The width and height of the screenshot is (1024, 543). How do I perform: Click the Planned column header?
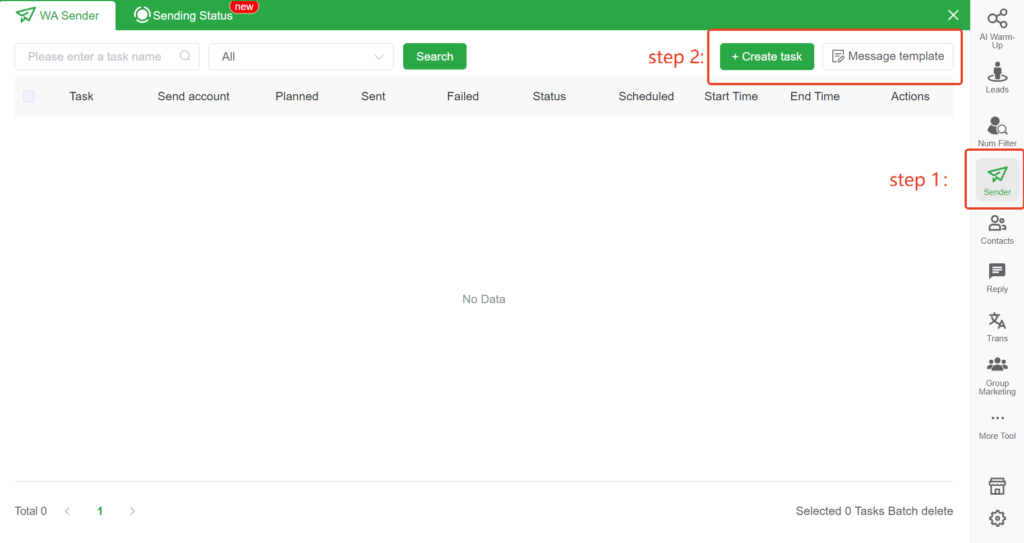[296, 96]
